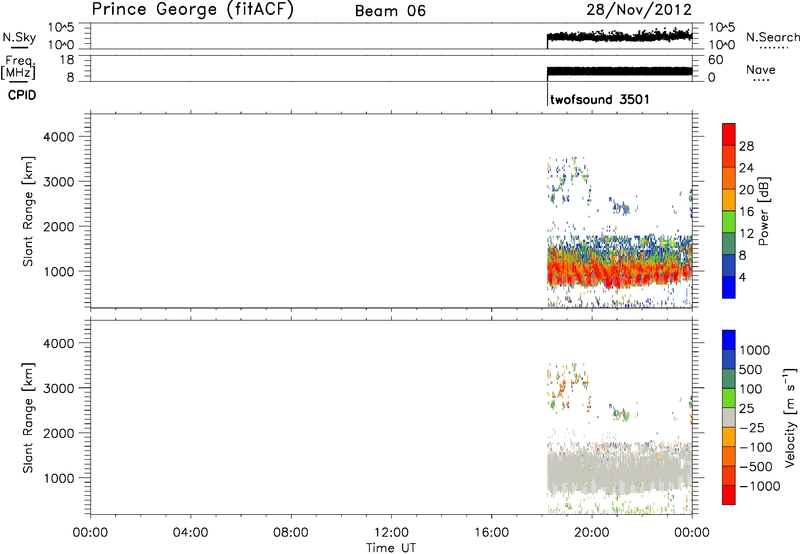Image resolution: width=800 pixels, height=554 pixels.
Task: Click the '16' label on the Power color bar
Action: point(746,212)
